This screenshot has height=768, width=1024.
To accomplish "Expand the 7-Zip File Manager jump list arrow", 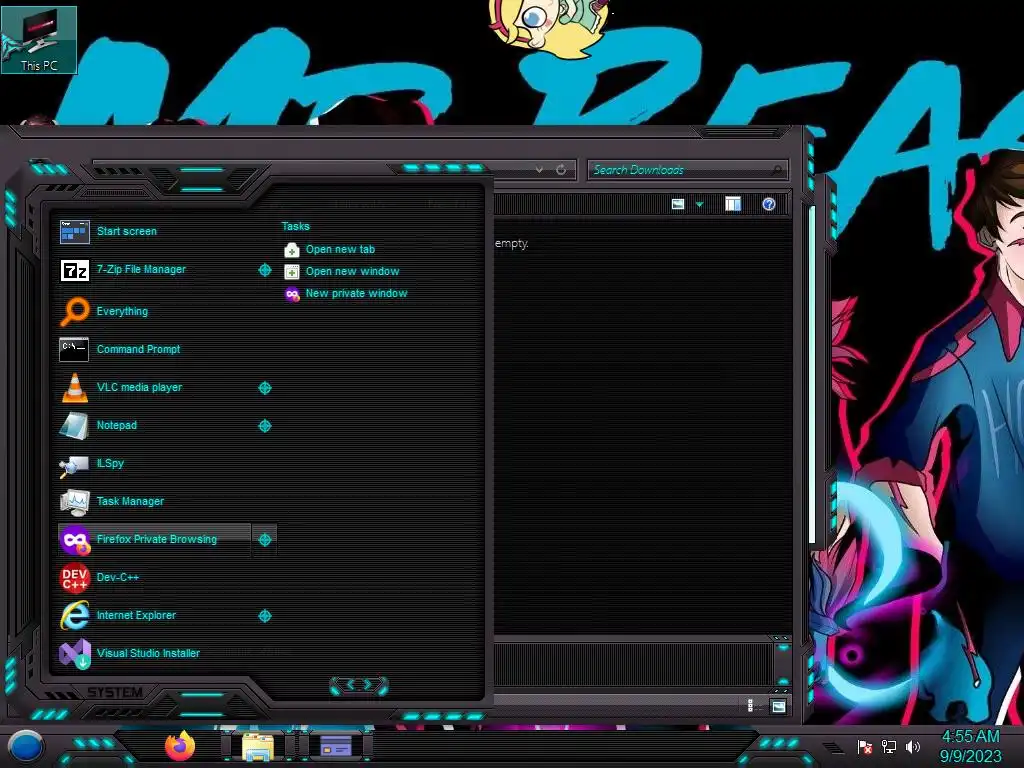I will pyautogui.click(x=264, y=270).
